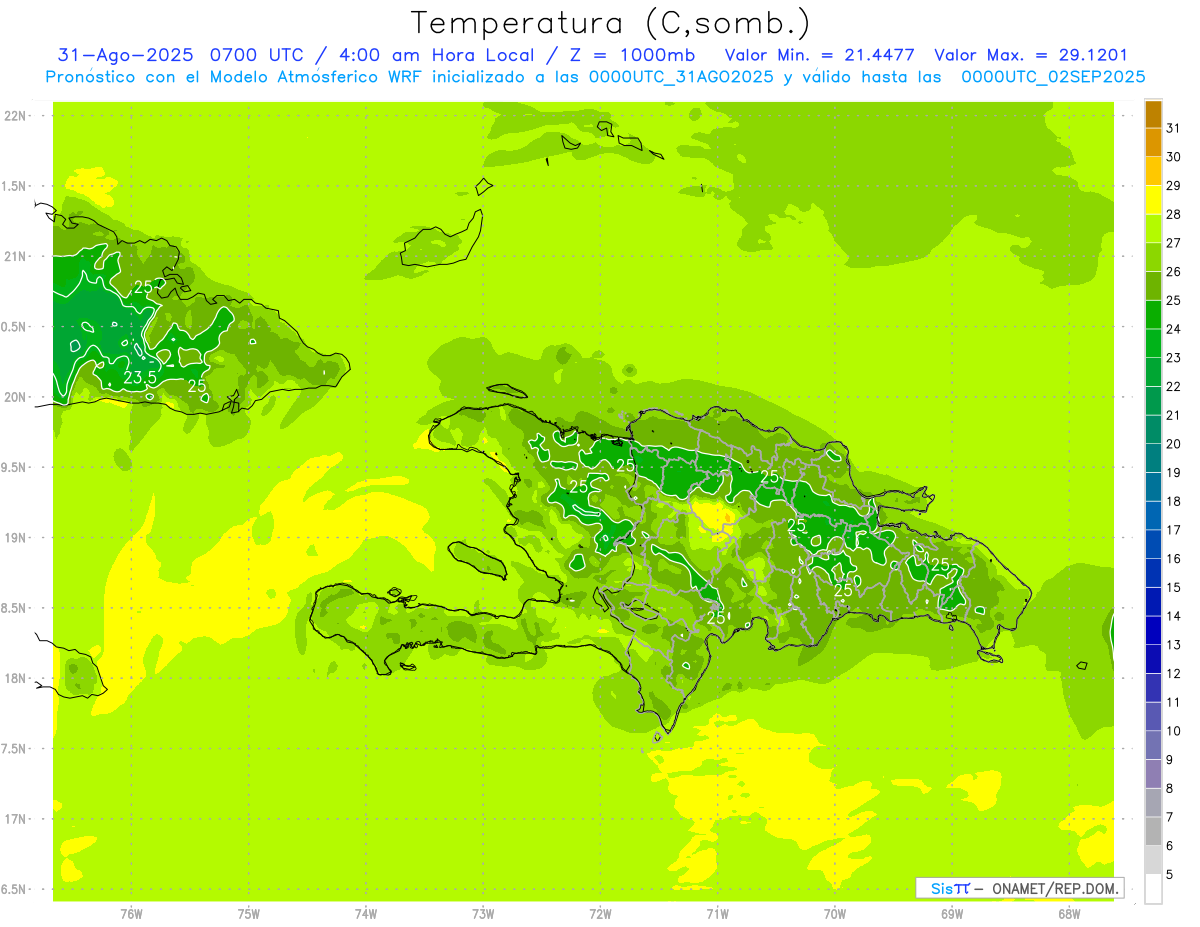This screenshot has width=1200, height=927.
Task: Click the '19N' latitude axis label
Action: pos(15,538)
